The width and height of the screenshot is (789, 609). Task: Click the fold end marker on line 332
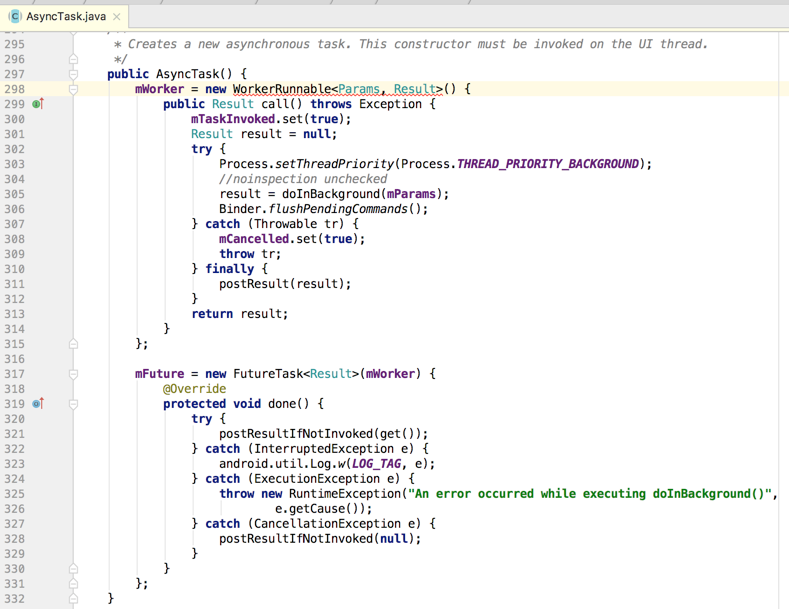[73, 599]
